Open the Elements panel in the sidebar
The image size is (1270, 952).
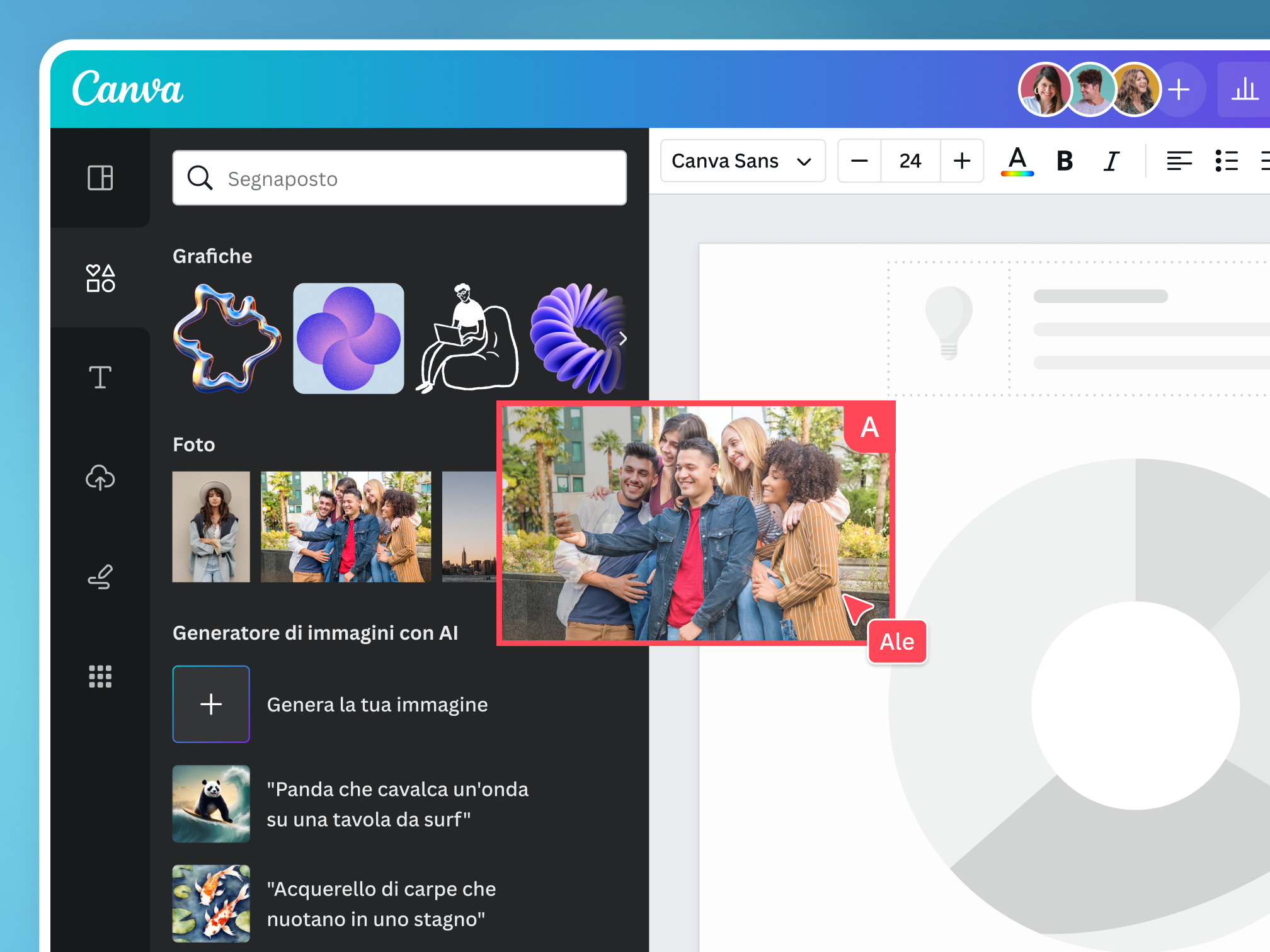point(100,277)
